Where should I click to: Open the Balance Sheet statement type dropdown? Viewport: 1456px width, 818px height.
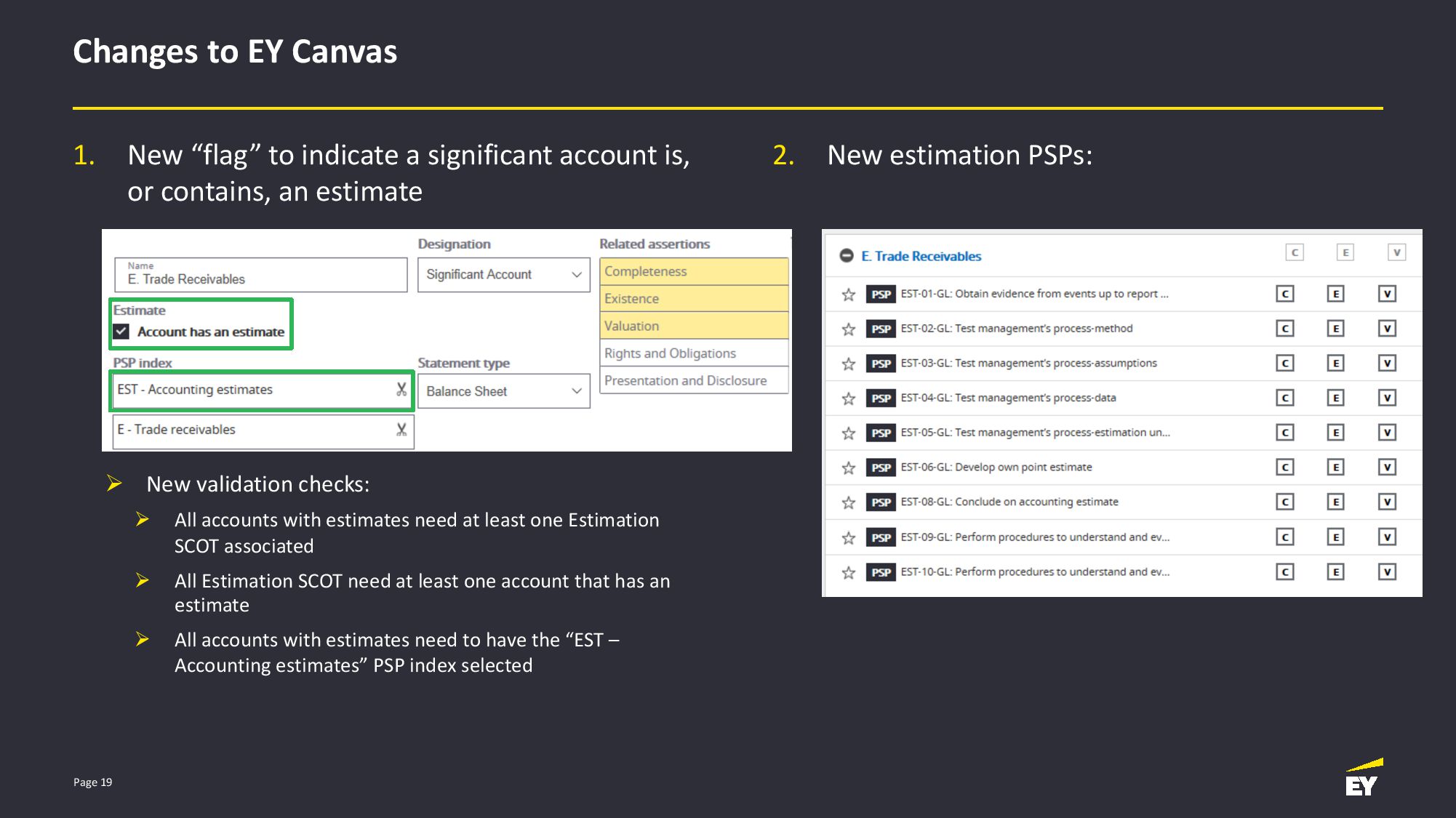click(x=504, y=391)
